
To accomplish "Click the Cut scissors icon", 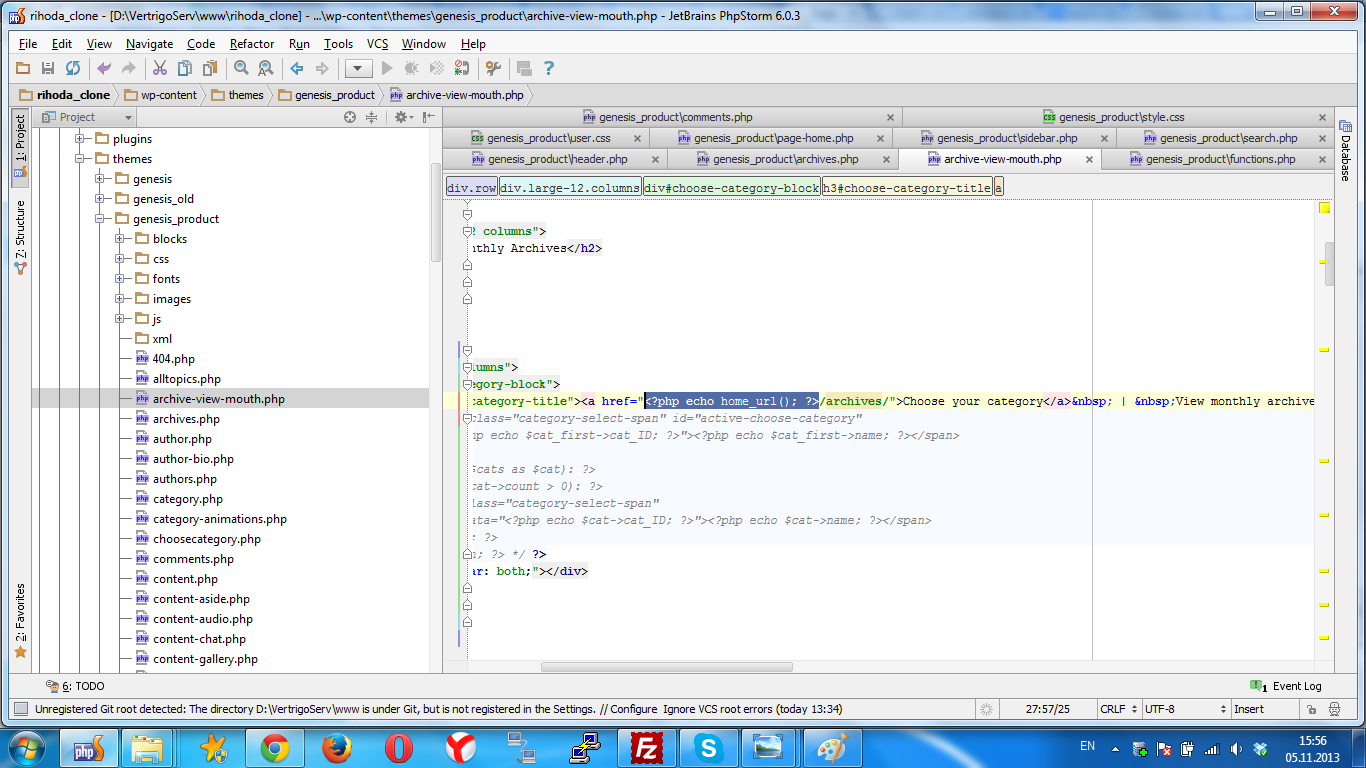I will (159, 68).
